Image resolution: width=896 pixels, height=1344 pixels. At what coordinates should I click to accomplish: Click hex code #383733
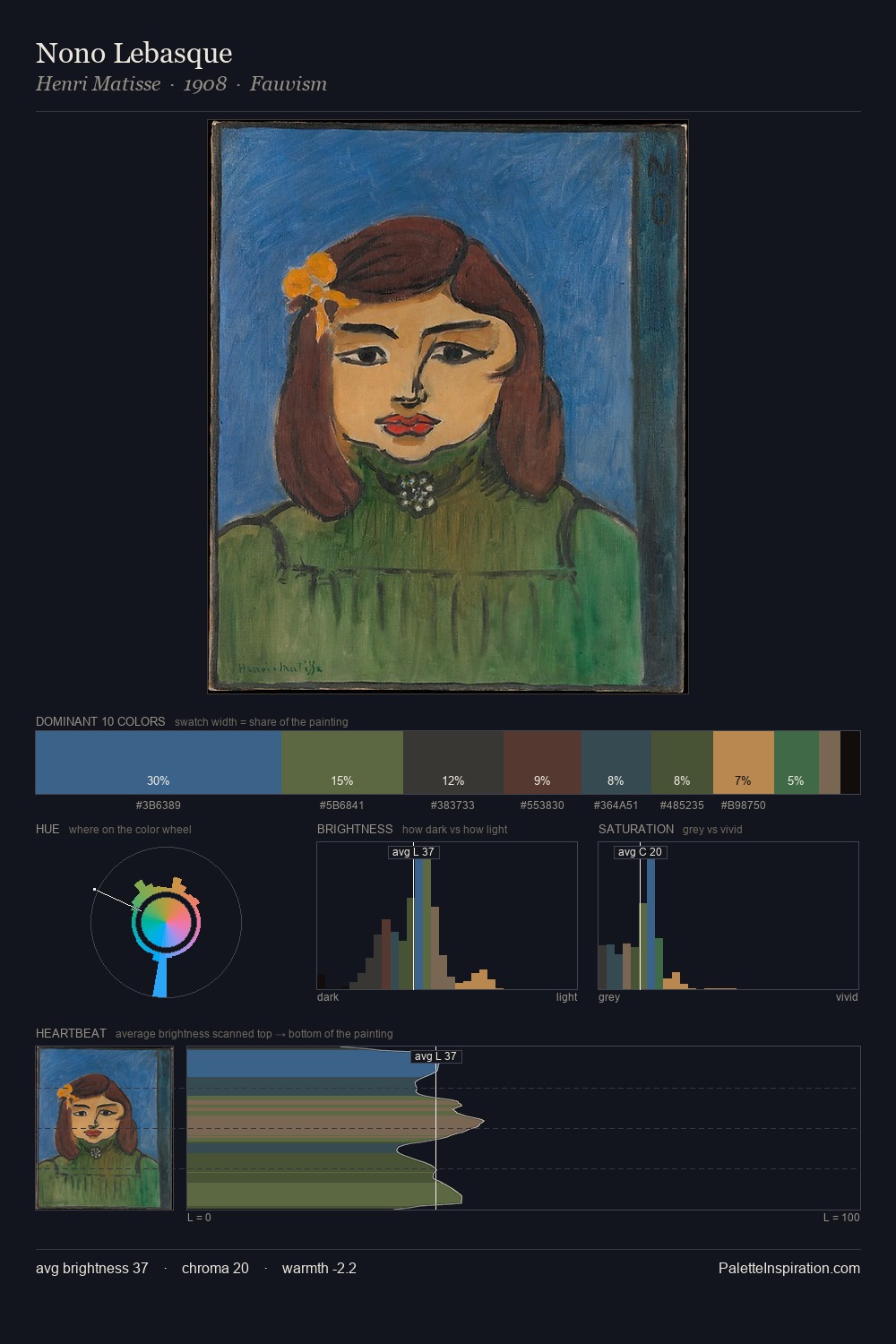point(453,806)
